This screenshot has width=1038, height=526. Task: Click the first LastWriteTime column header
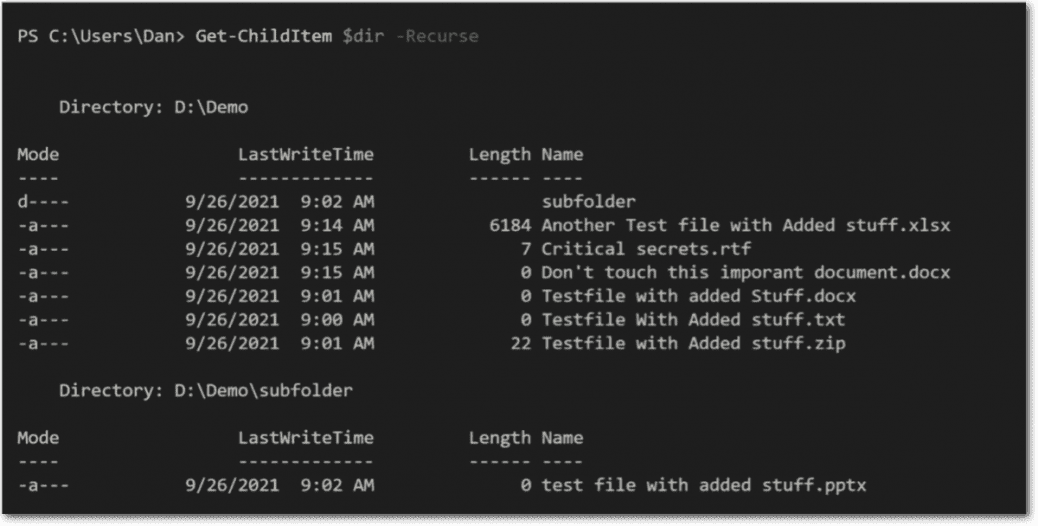pyautogui.click(x=306, y=154)
